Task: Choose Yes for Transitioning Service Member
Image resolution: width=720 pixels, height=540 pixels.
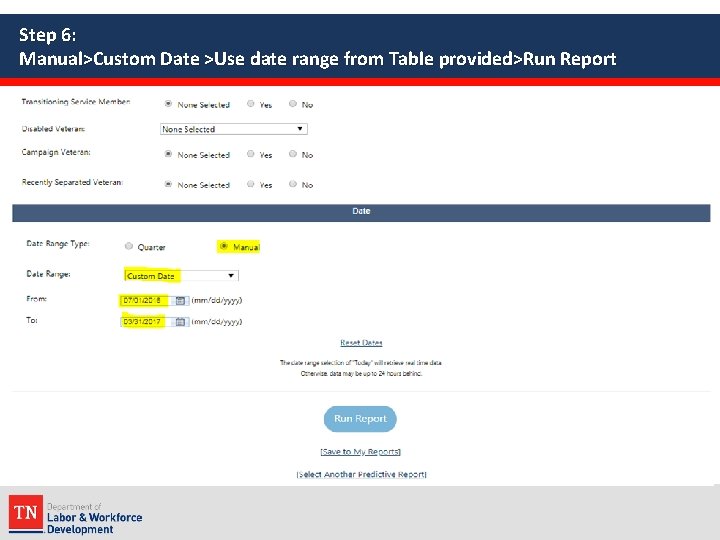Action: [x=250, y=104]
